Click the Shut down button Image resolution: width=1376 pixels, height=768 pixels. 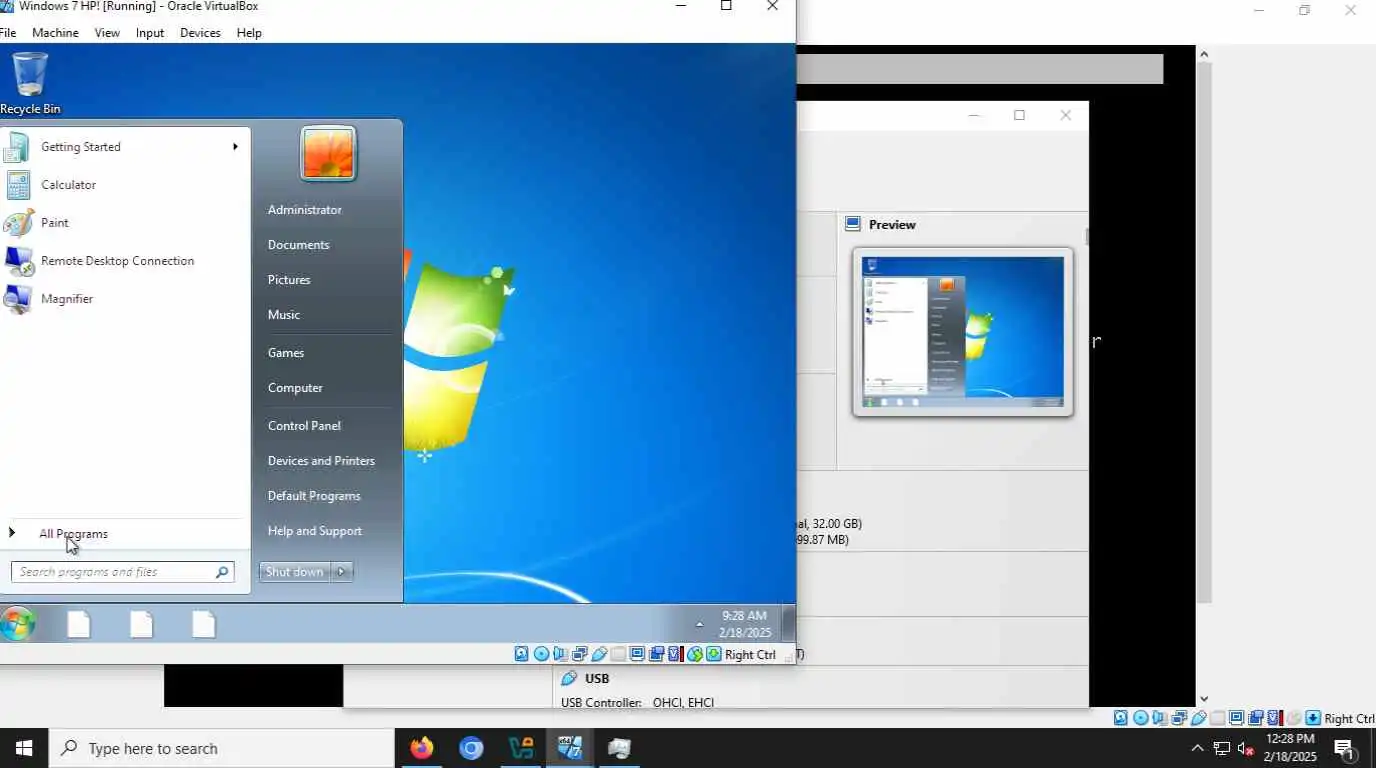[295, 572]
